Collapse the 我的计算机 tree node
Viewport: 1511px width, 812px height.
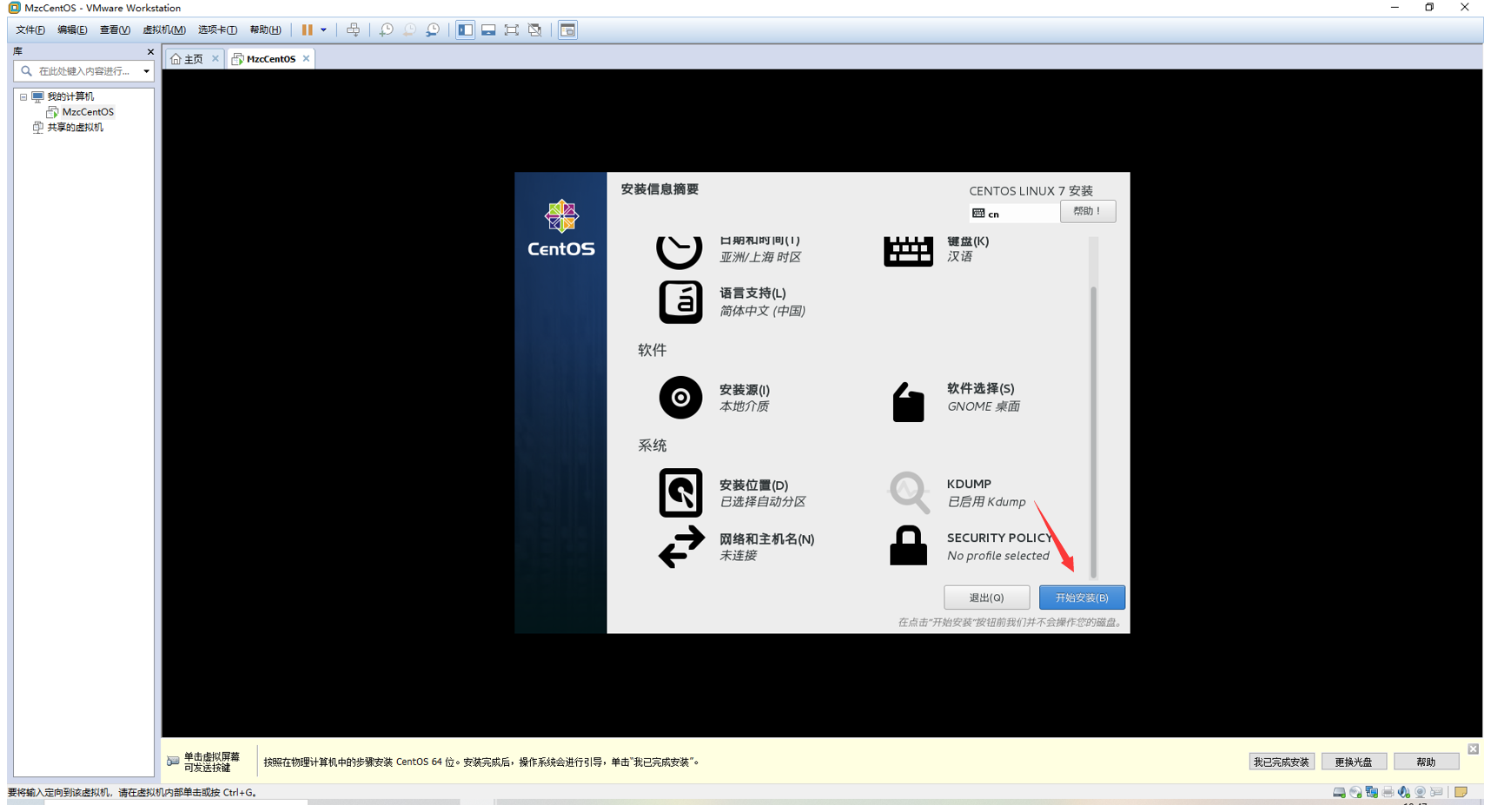coord(23,97)
